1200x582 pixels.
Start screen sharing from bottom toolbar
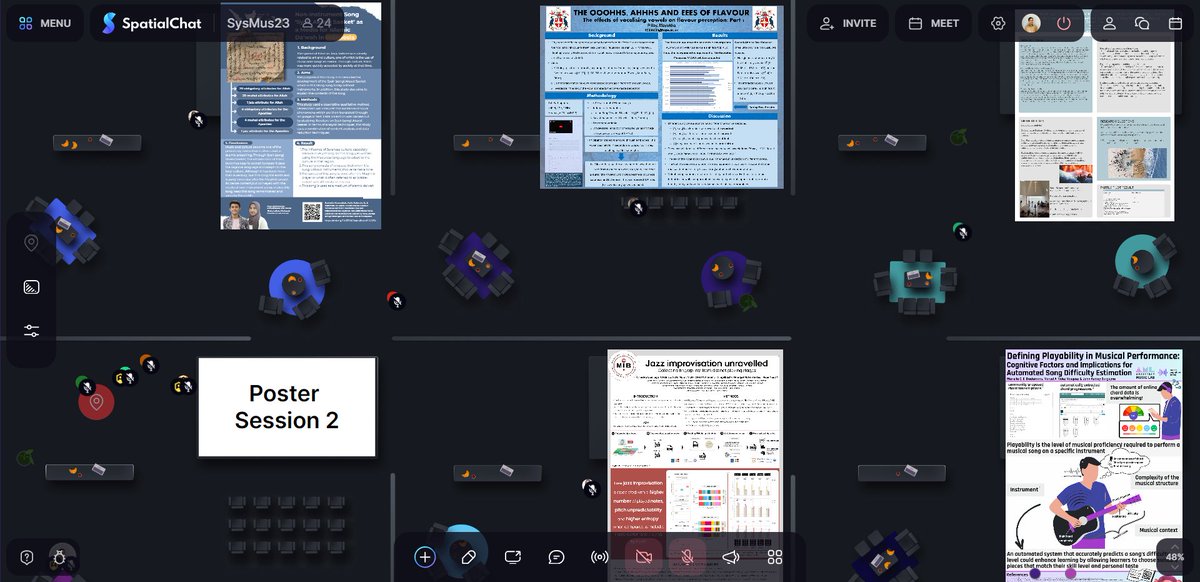point(513,557)
